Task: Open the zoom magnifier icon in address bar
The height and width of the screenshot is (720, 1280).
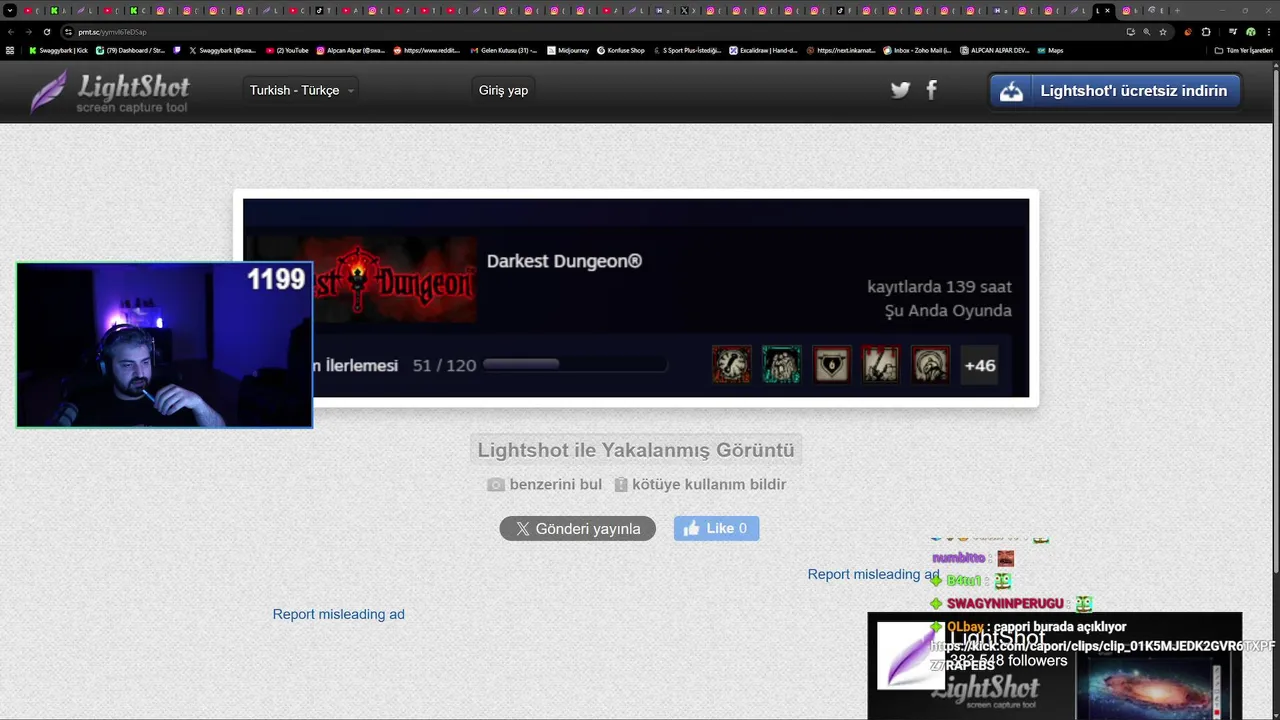Action: 1146,32
